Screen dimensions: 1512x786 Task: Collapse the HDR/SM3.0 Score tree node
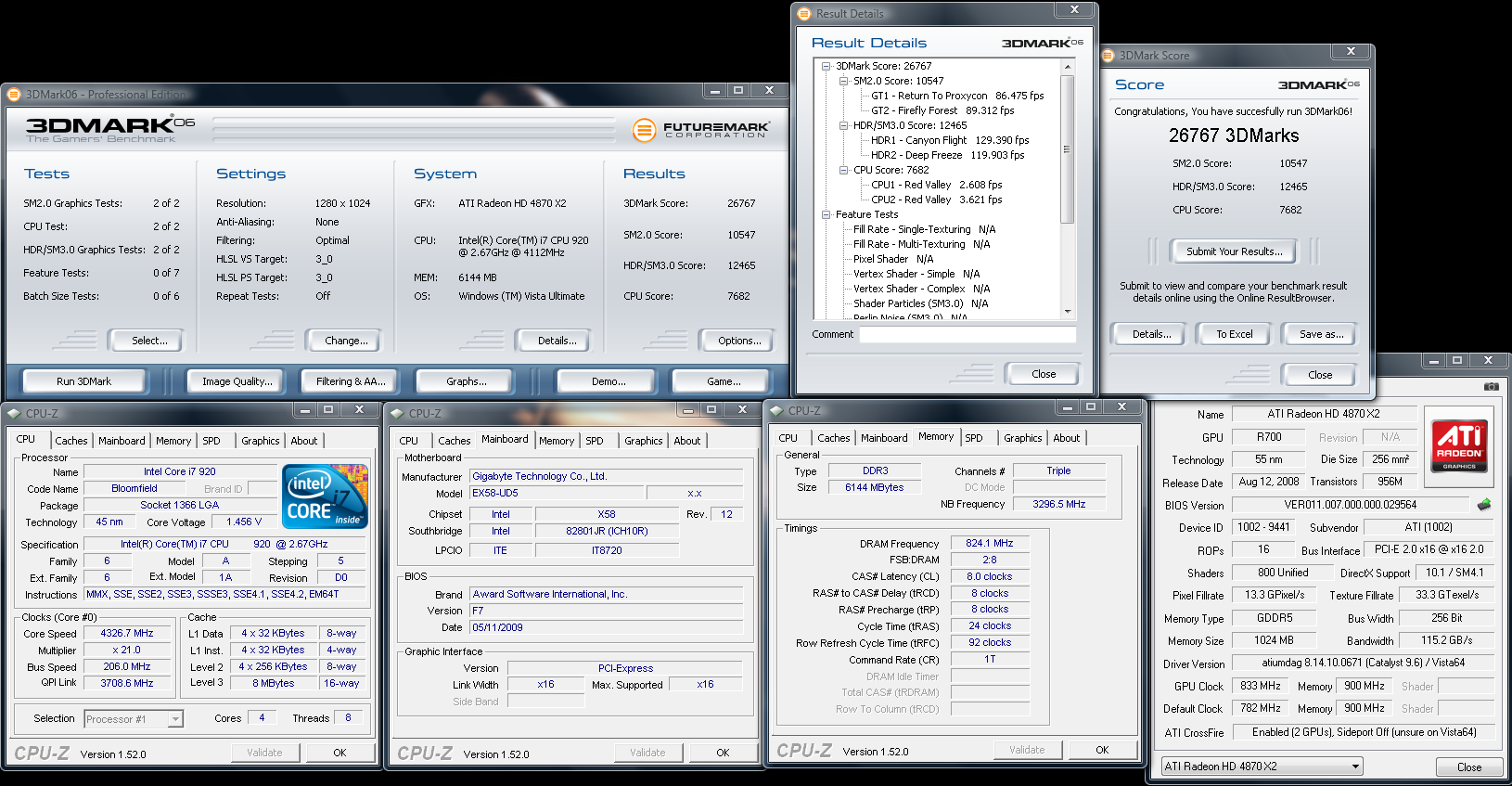844,125
